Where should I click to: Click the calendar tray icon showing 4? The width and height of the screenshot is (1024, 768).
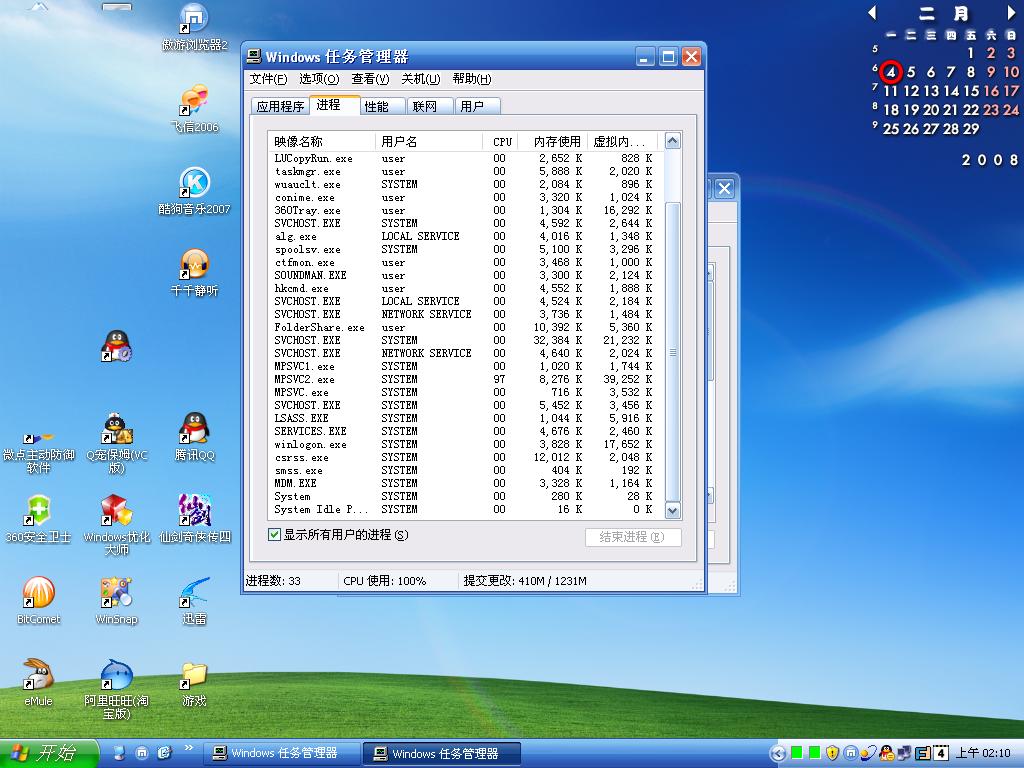pyautogui.click(x=940, y=753)
